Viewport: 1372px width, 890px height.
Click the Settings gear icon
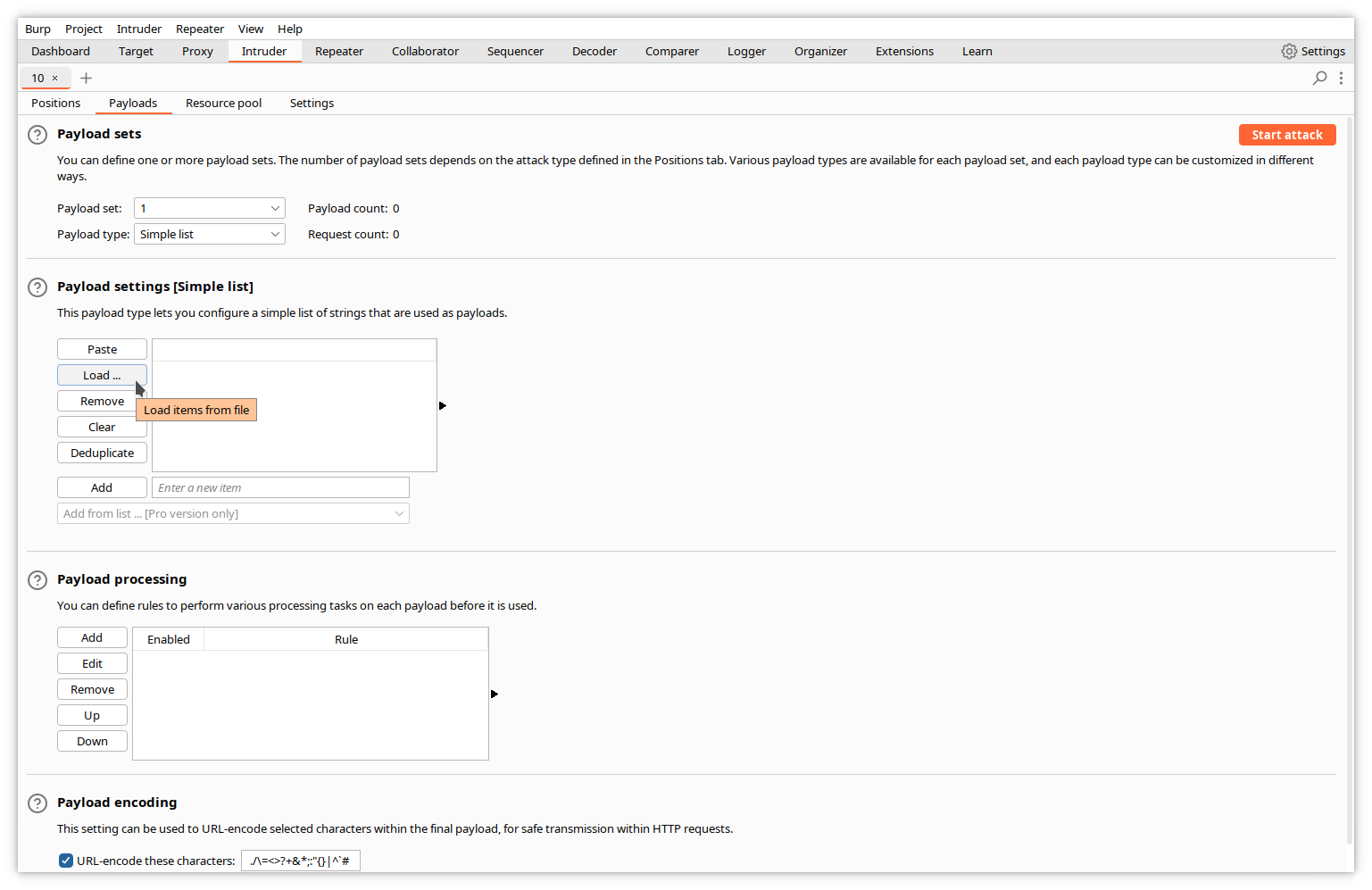pyautogui.click(x=1289, y=52)
